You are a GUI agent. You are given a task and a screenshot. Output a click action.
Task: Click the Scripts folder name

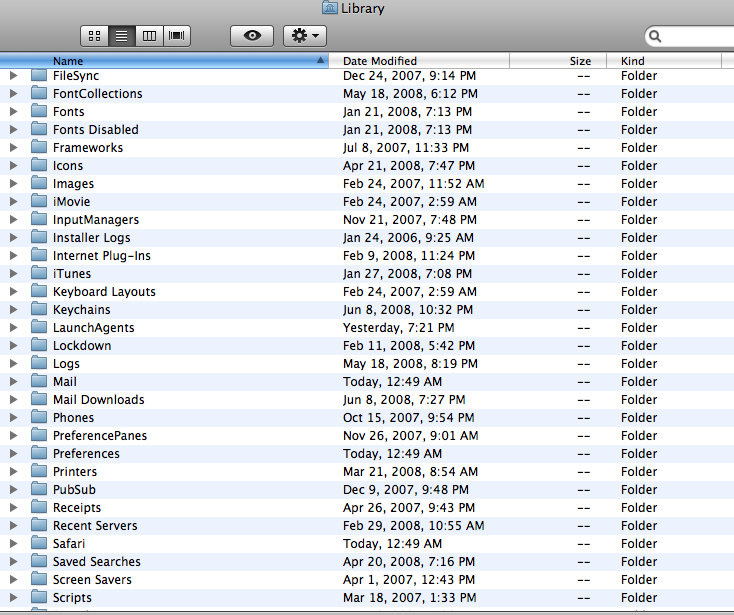[72, 598]
